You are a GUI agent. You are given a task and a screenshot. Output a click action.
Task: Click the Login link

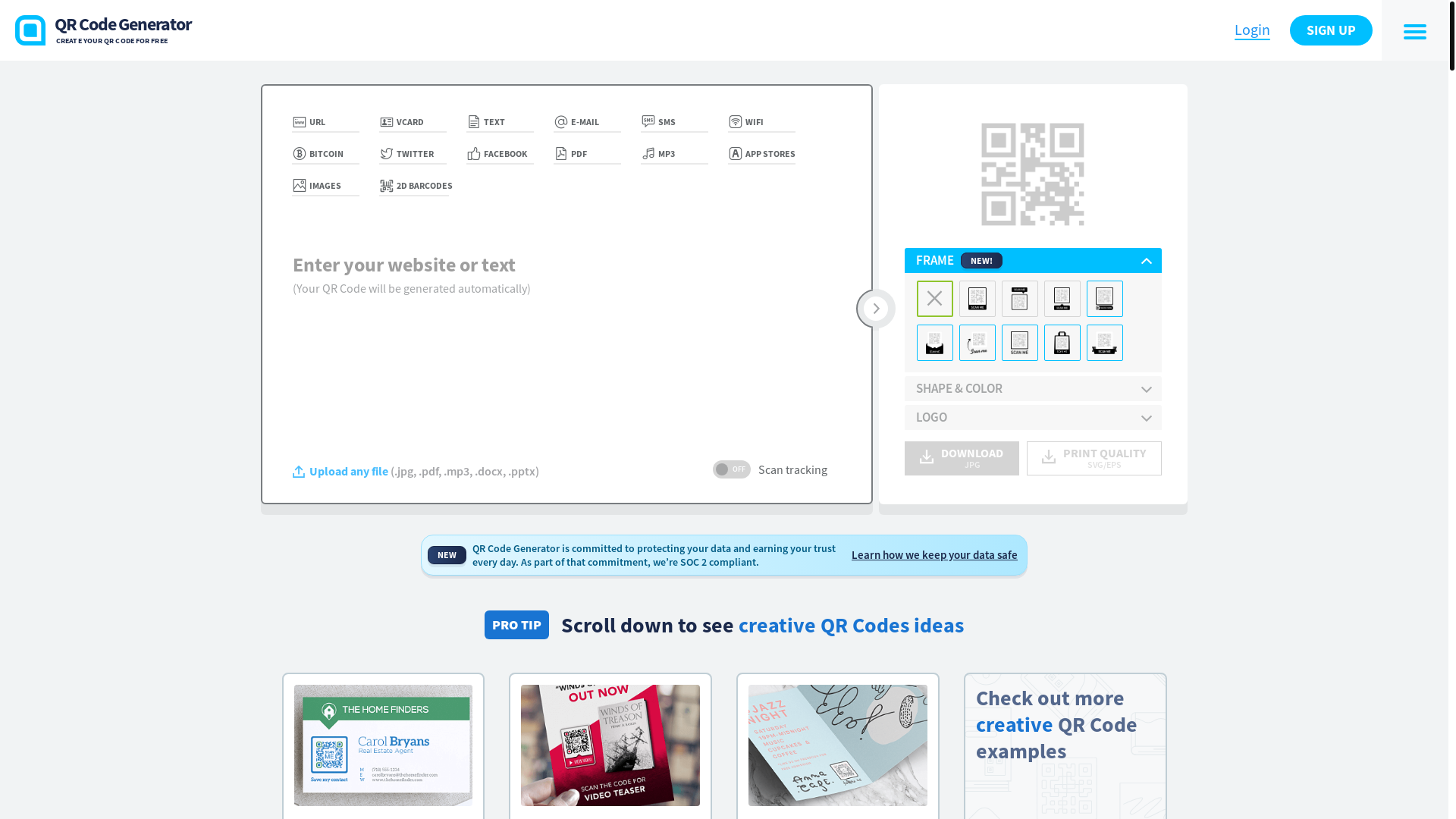(1252, 30)
